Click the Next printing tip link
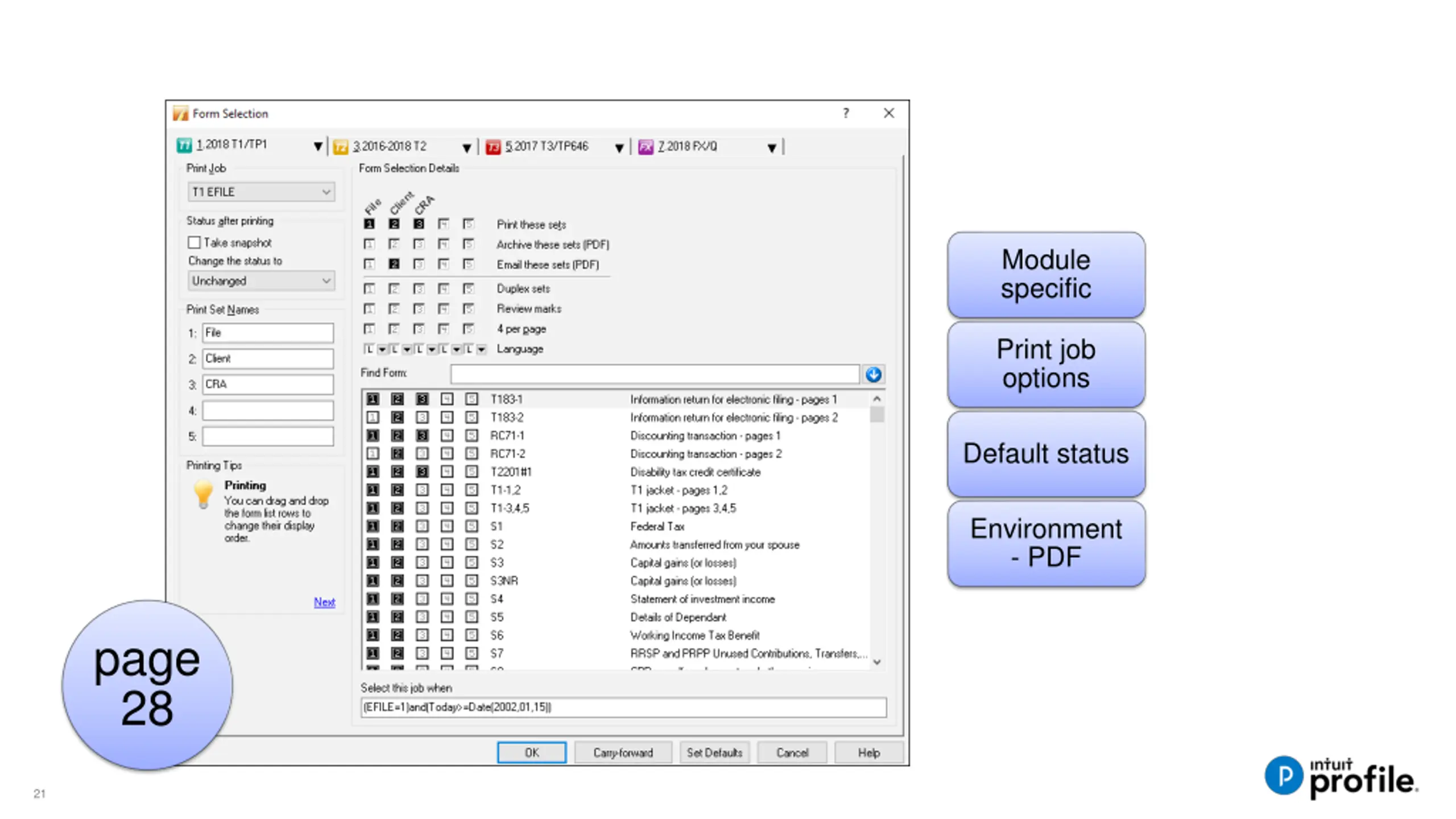This screenshot has height=819, width=1456. [324, 602]
